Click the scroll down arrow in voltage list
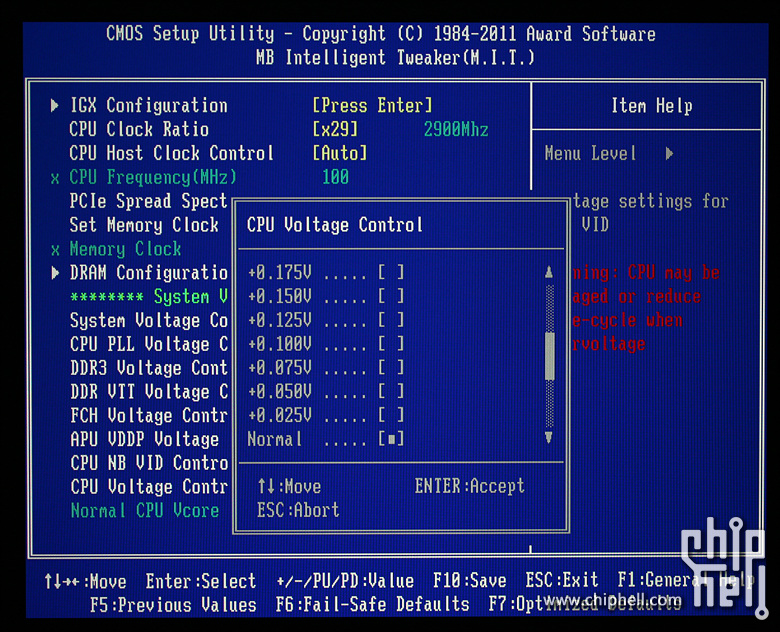The width and height of the screenshot is (780, 632). coord(549,438)
